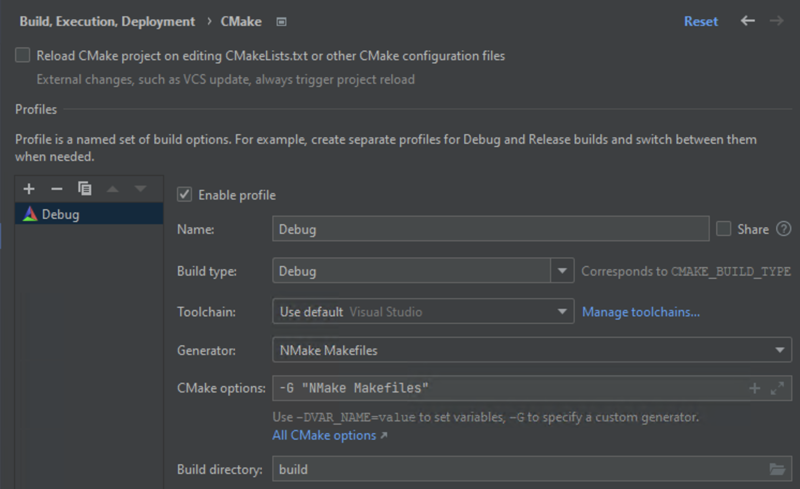800x489 pixels.
Task: Expand the CMake options field
Action: (x=777, y=388)
